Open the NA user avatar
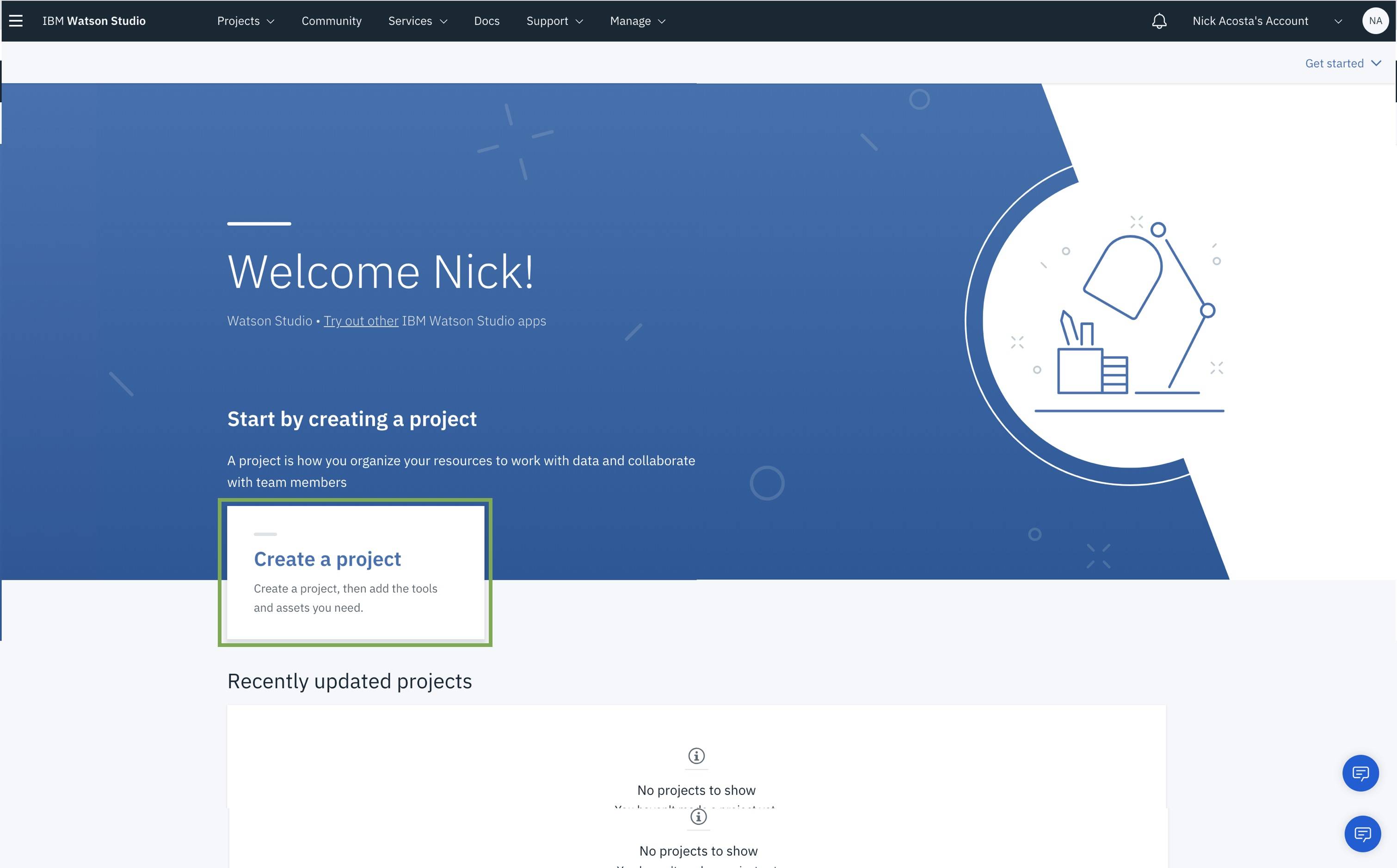Viewport: 1397px width, 868px height. point(1375,21)
